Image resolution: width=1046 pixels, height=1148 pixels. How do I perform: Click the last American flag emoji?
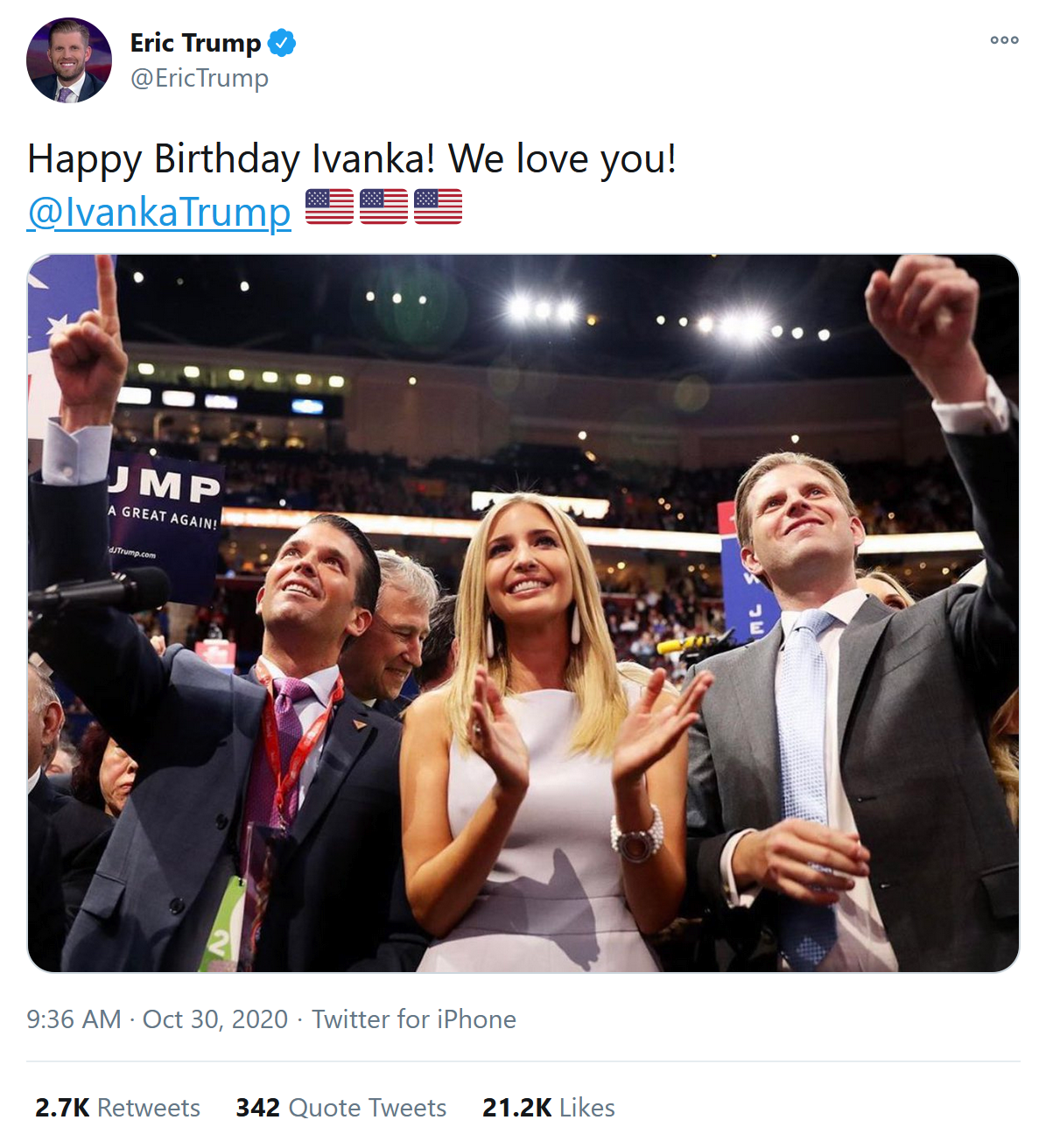438,207
